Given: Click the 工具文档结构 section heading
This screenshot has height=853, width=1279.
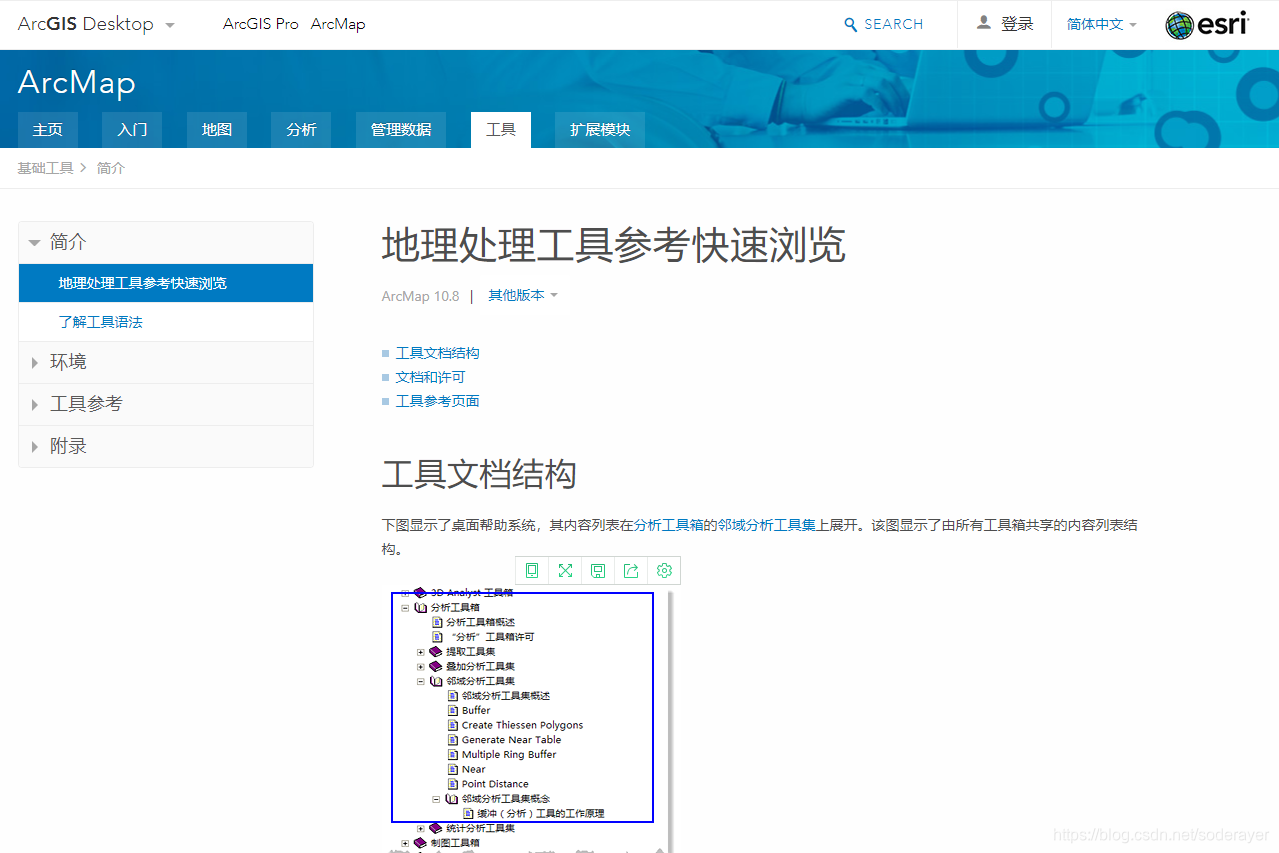Looking at the screenshot, I should tap(479, 474).
